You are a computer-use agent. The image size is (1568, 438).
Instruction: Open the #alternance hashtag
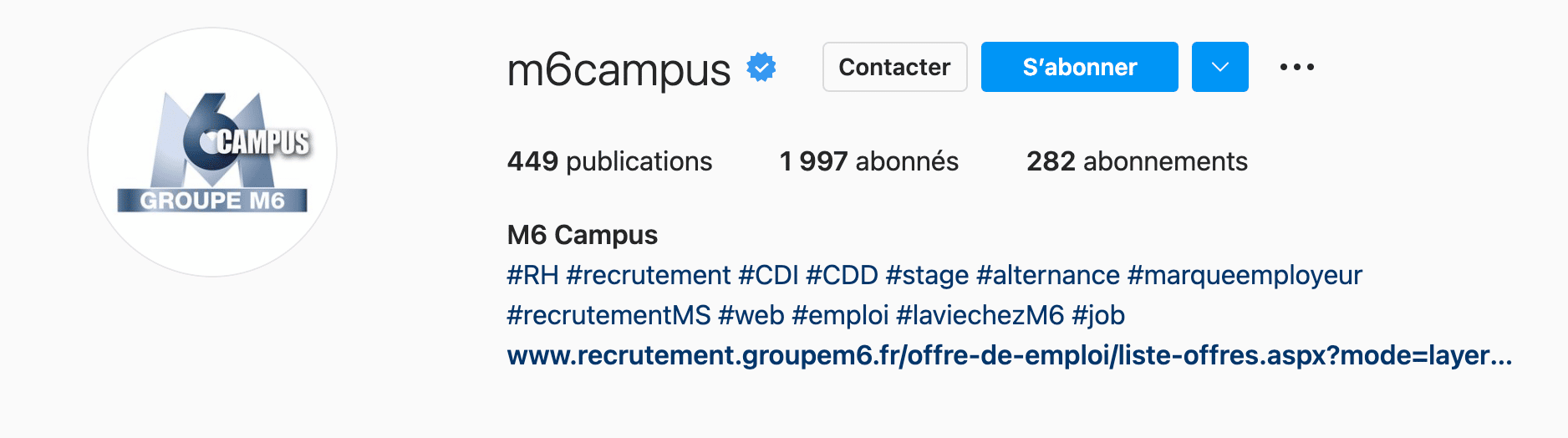(1048, 275)
